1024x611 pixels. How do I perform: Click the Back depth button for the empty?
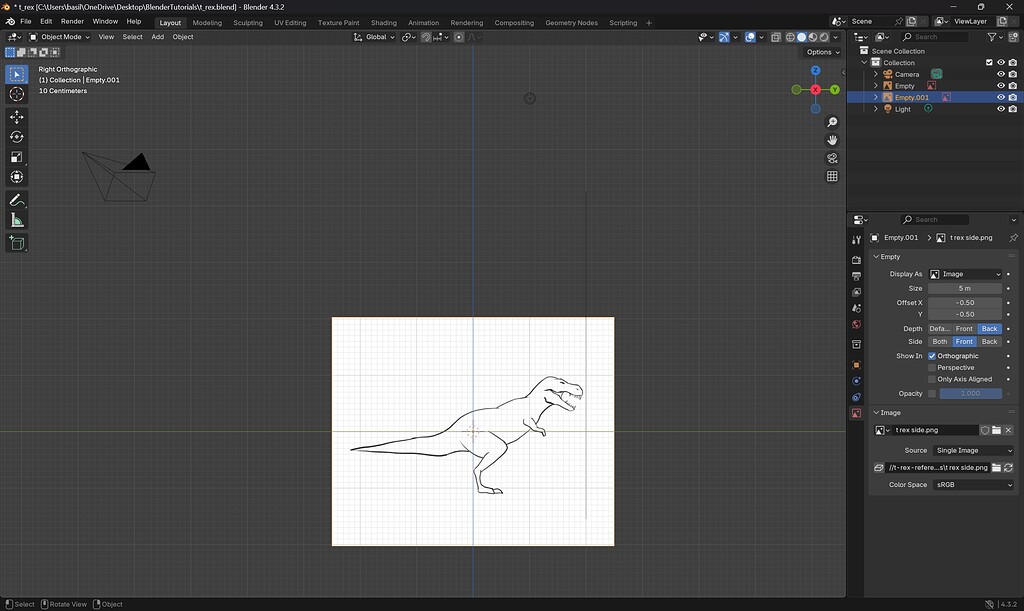pyautogui.click(x=989, y=328)
